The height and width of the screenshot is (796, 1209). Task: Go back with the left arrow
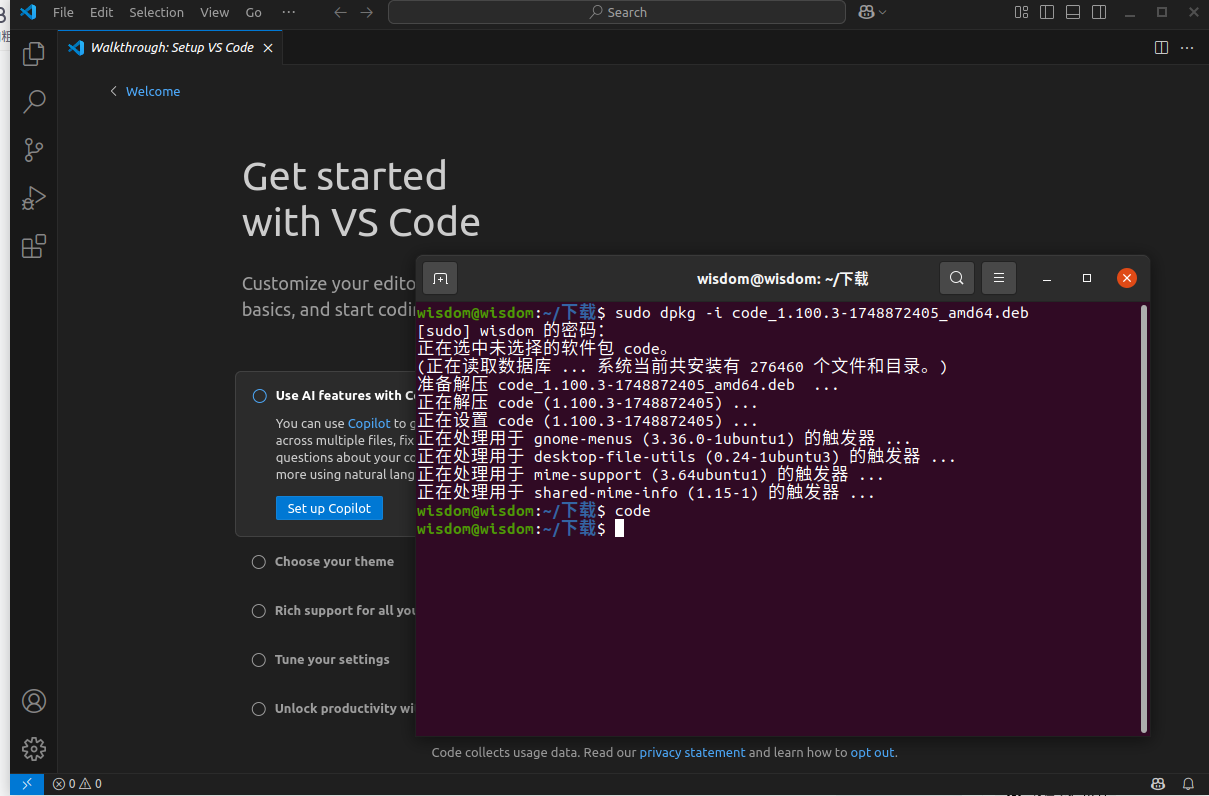[340, 12]
